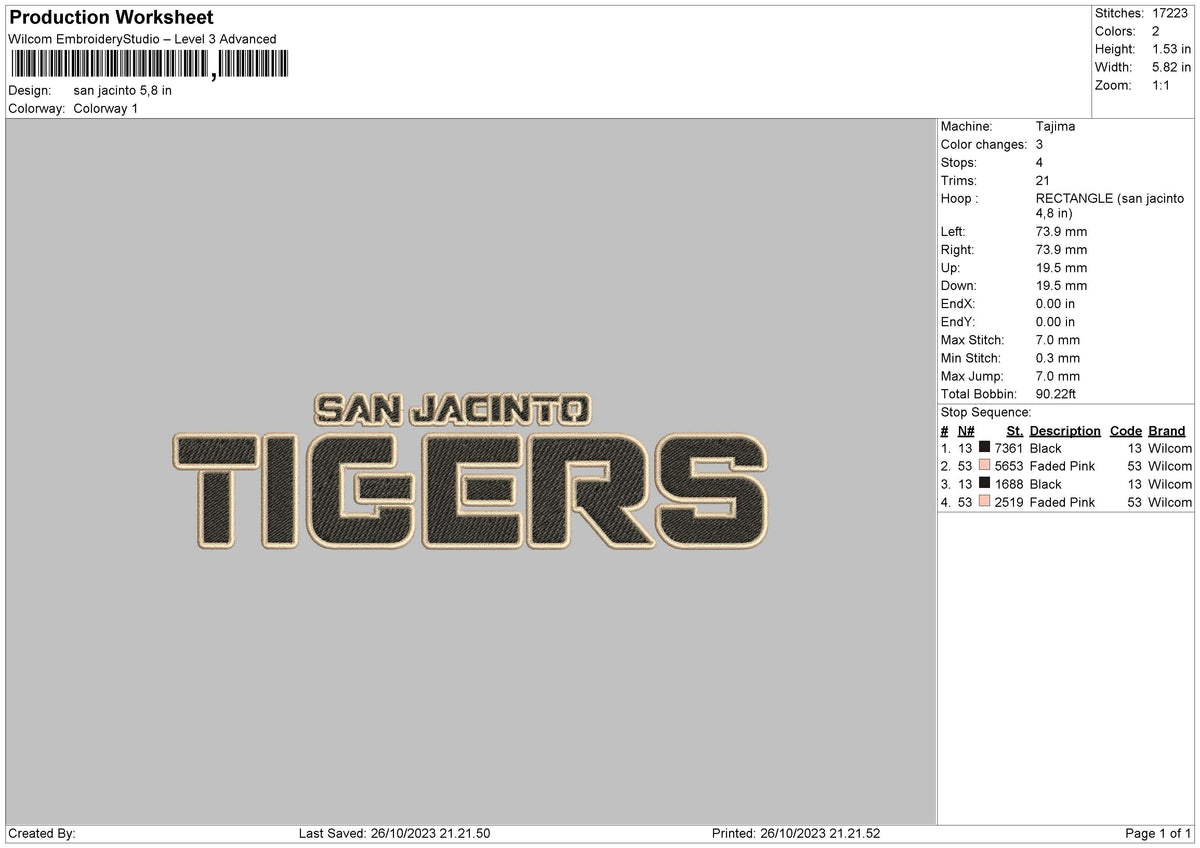Click the 'Right:' label

click(957, 249)
